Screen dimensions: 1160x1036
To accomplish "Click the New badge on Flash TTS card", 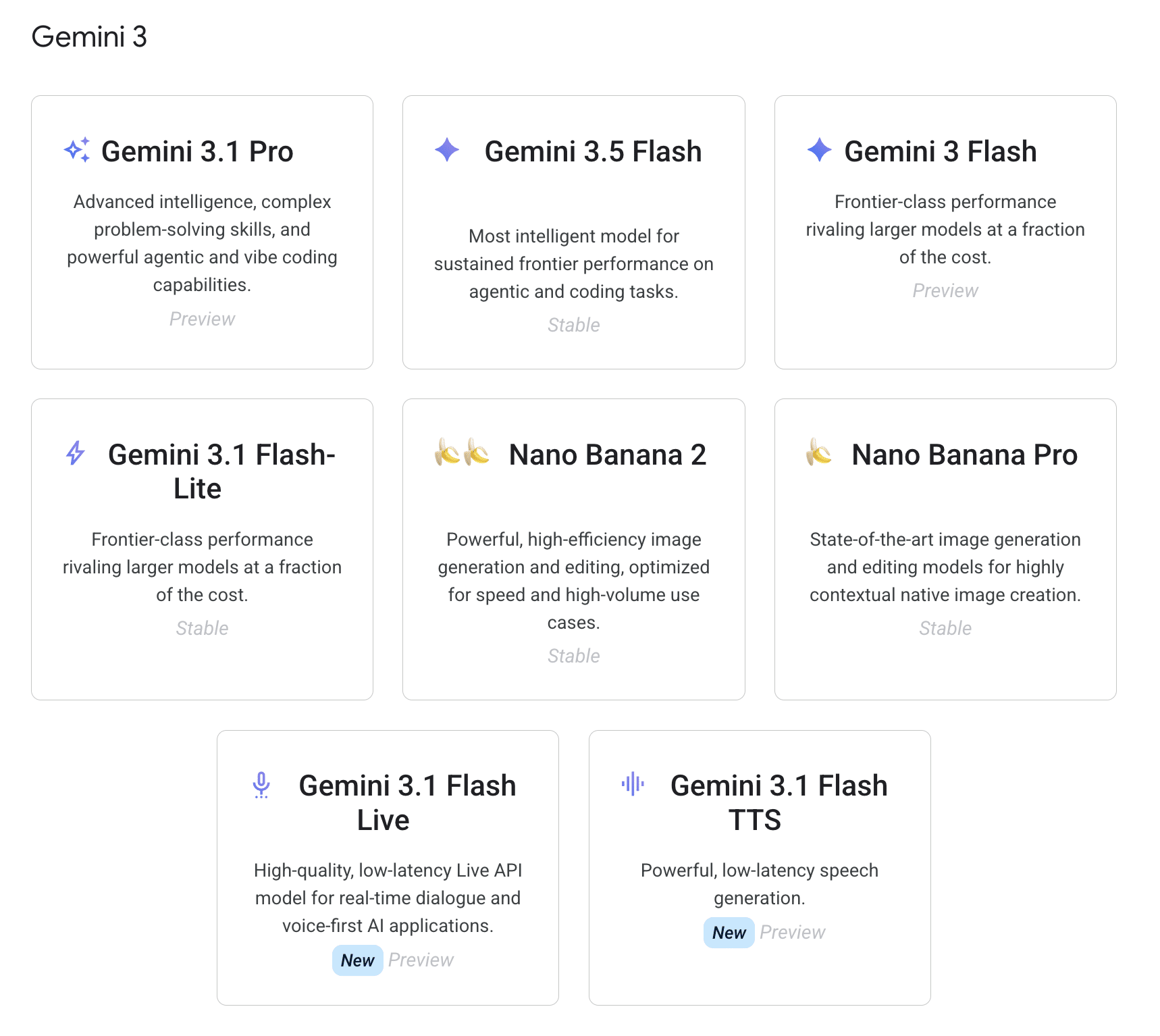I will point(729,932).
